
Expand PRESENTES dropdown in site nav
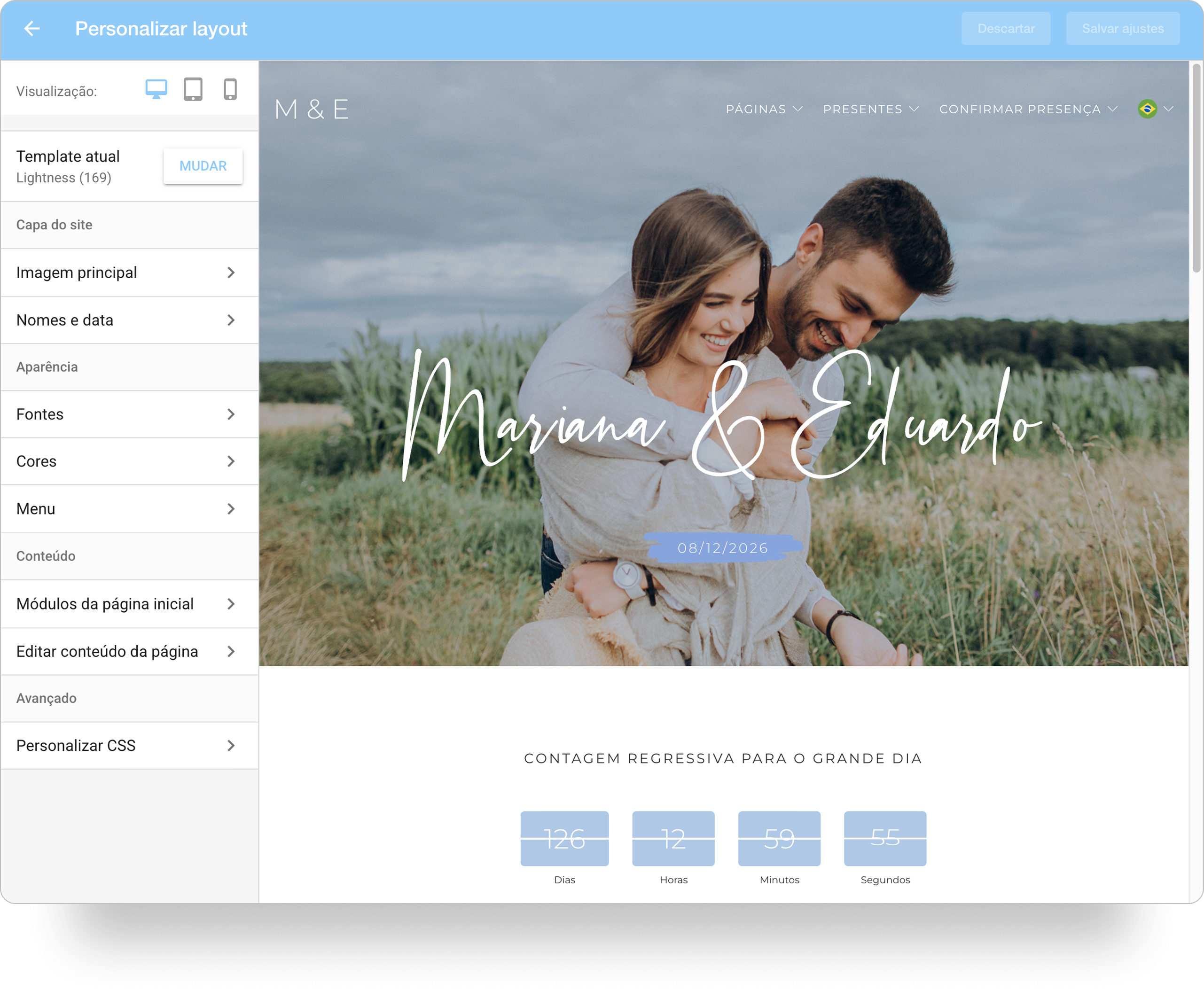tap(871, 109)
